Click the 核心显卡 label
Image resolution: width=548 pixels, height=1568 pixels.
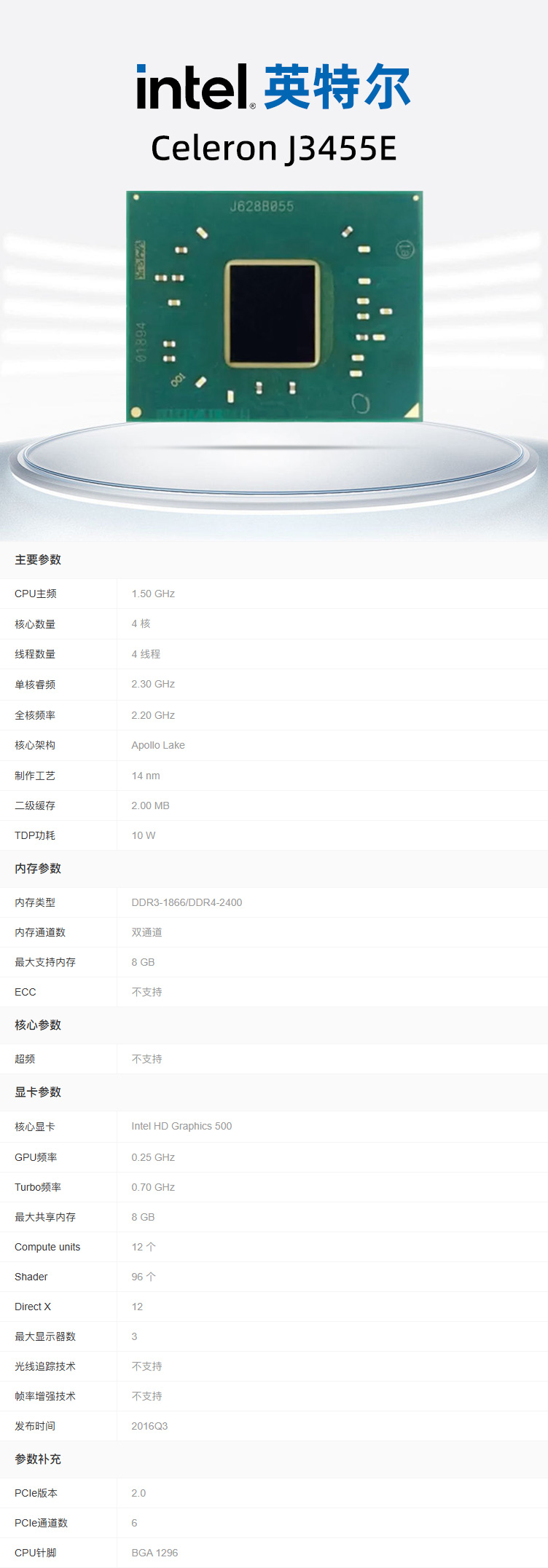(35, 1127)
